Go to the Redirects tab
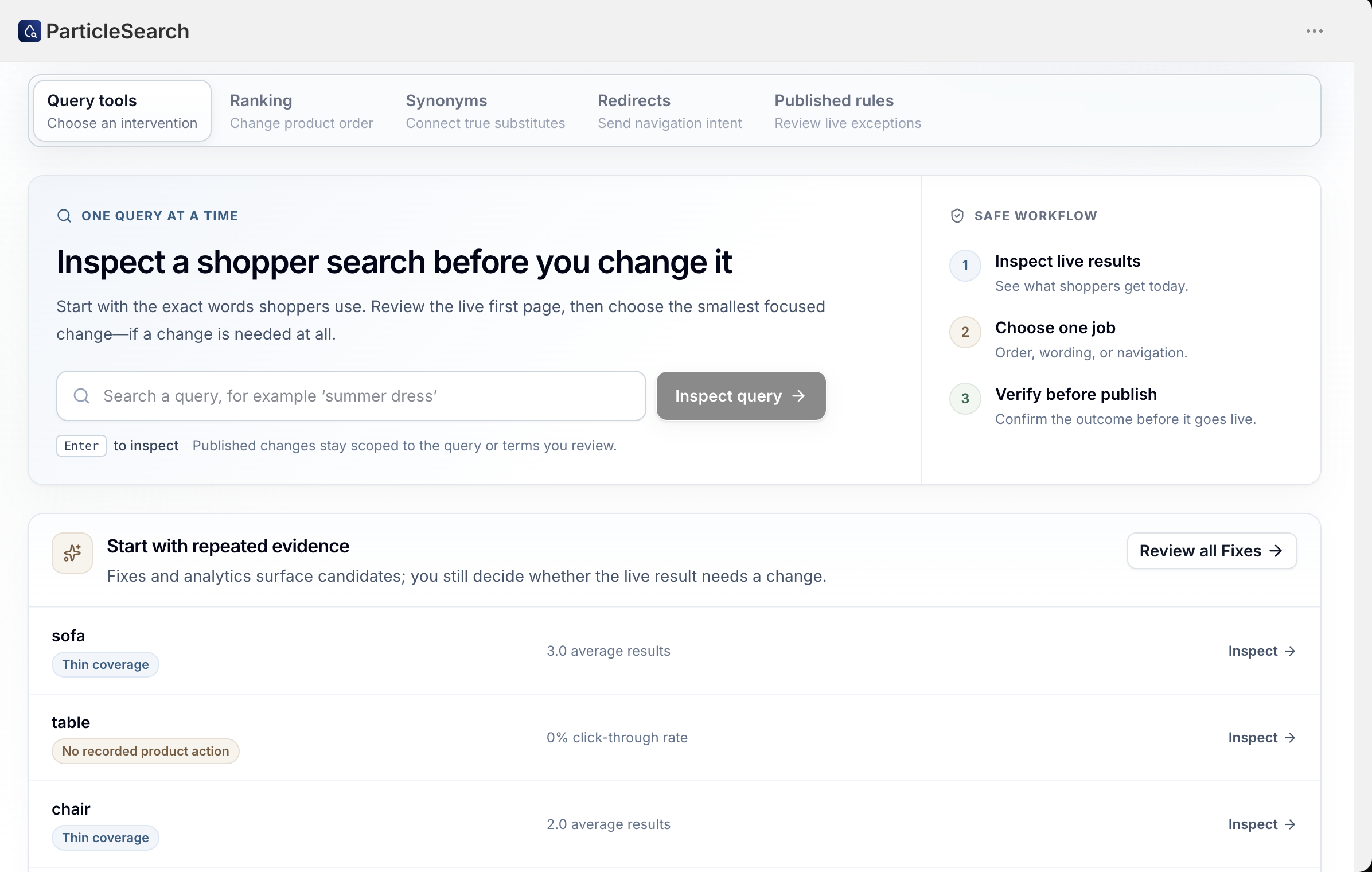Screen dimensions: 1372x872 click(669, 111)
